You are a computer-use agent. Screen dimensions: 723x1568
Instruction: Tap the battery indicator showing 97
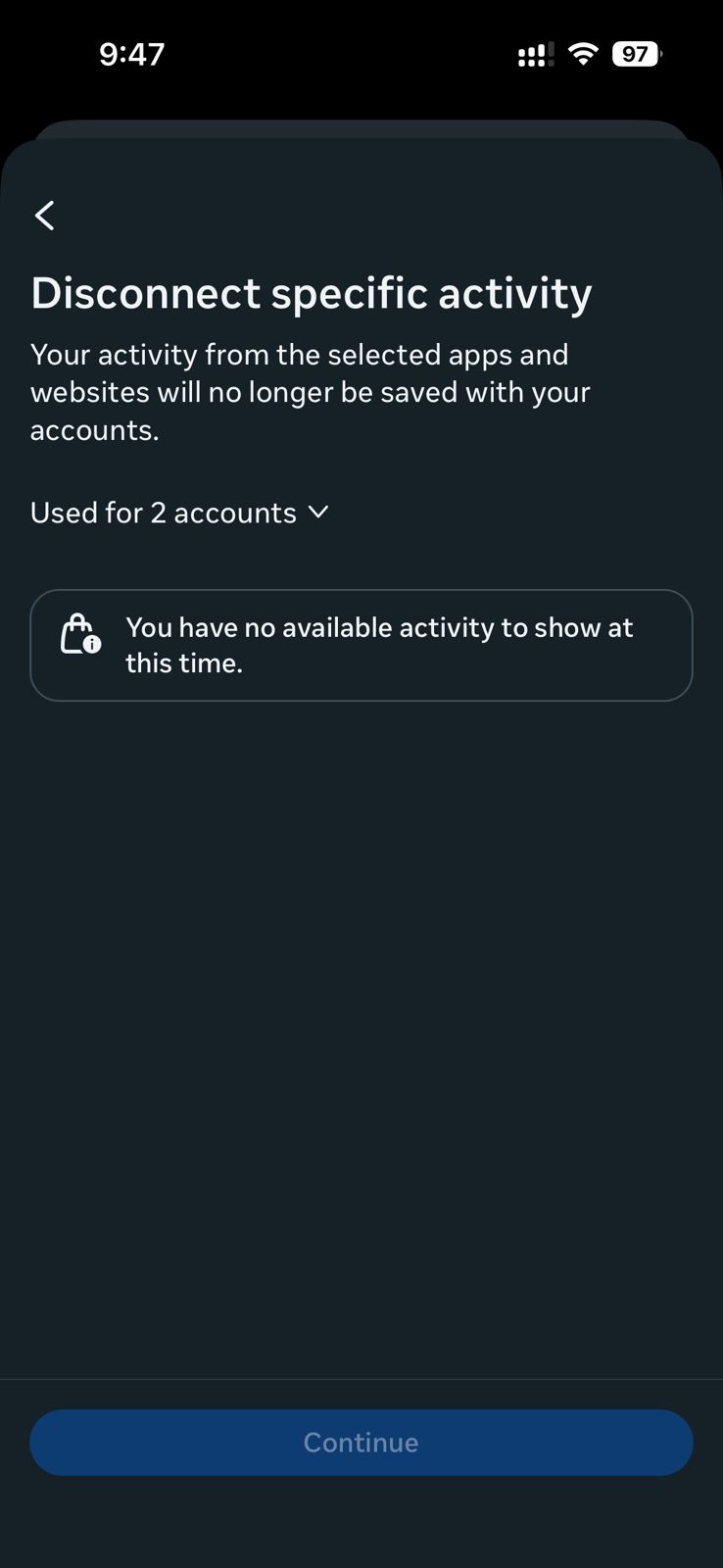pos(637,54)
